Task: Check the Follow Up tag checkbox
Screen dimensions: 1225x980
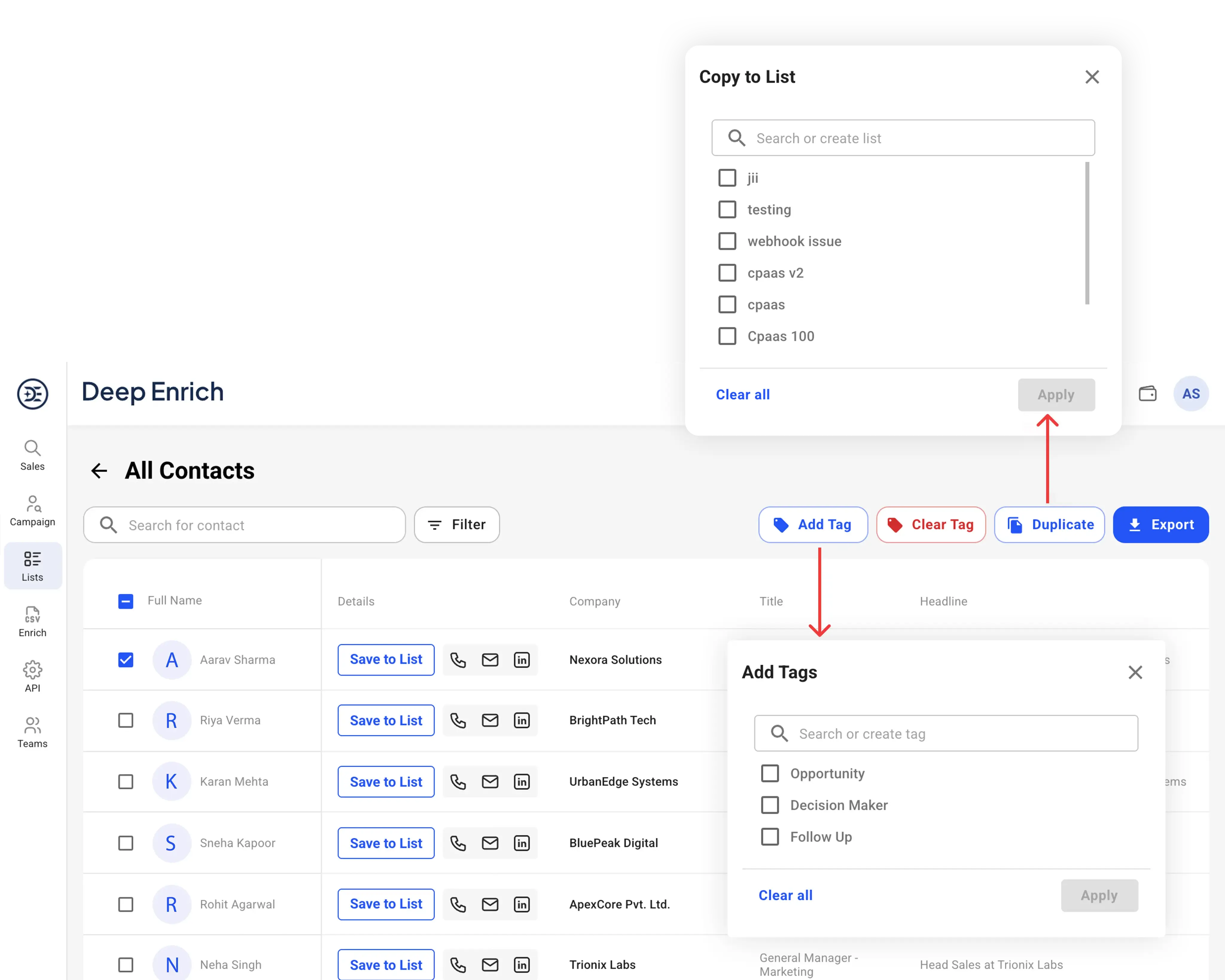Action: (770, 837)
